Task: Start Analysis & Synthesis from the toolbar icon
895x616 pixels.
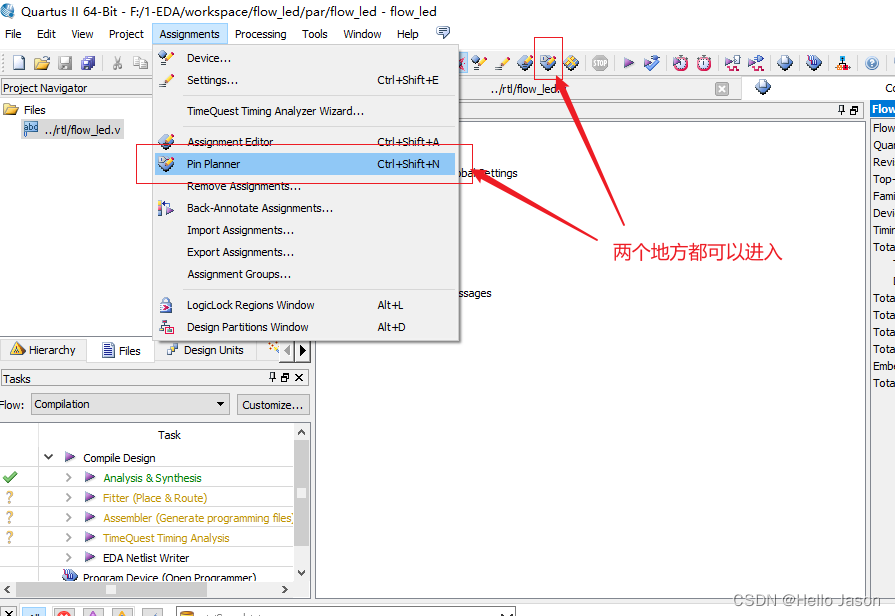Action: click(x=651, y=63)
